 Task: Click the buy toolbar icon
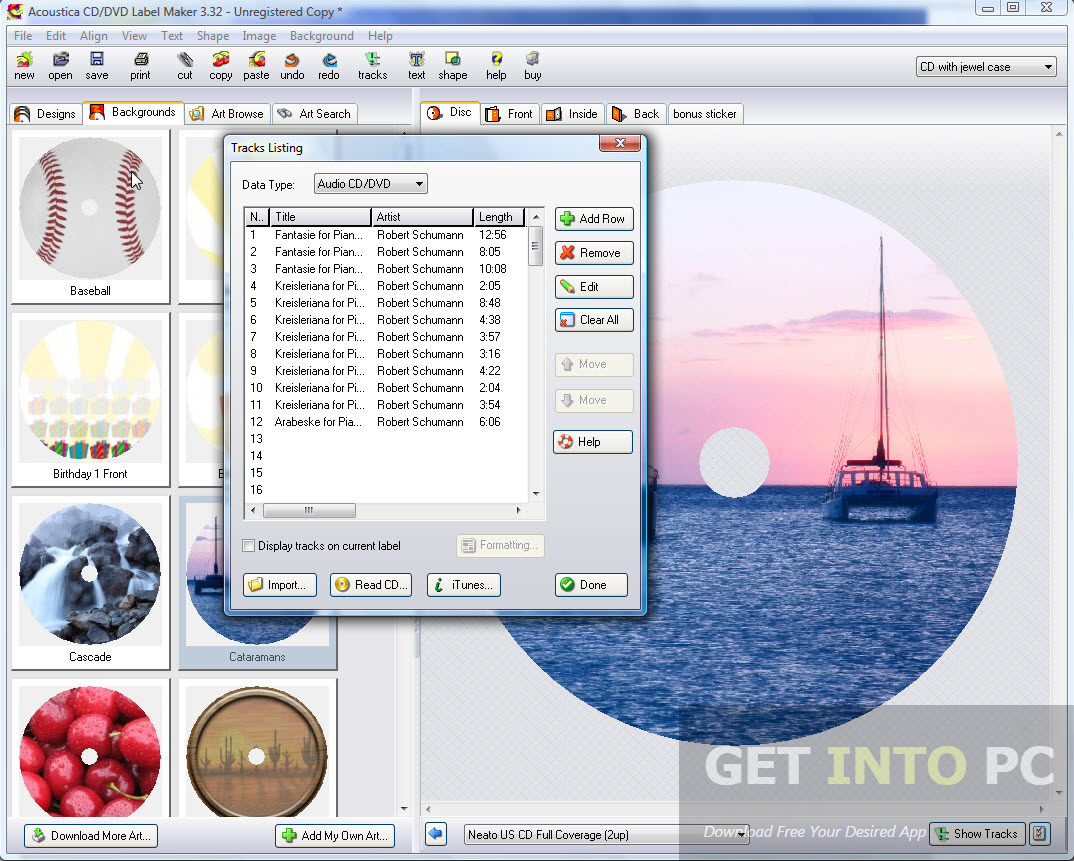click(533, 66)
